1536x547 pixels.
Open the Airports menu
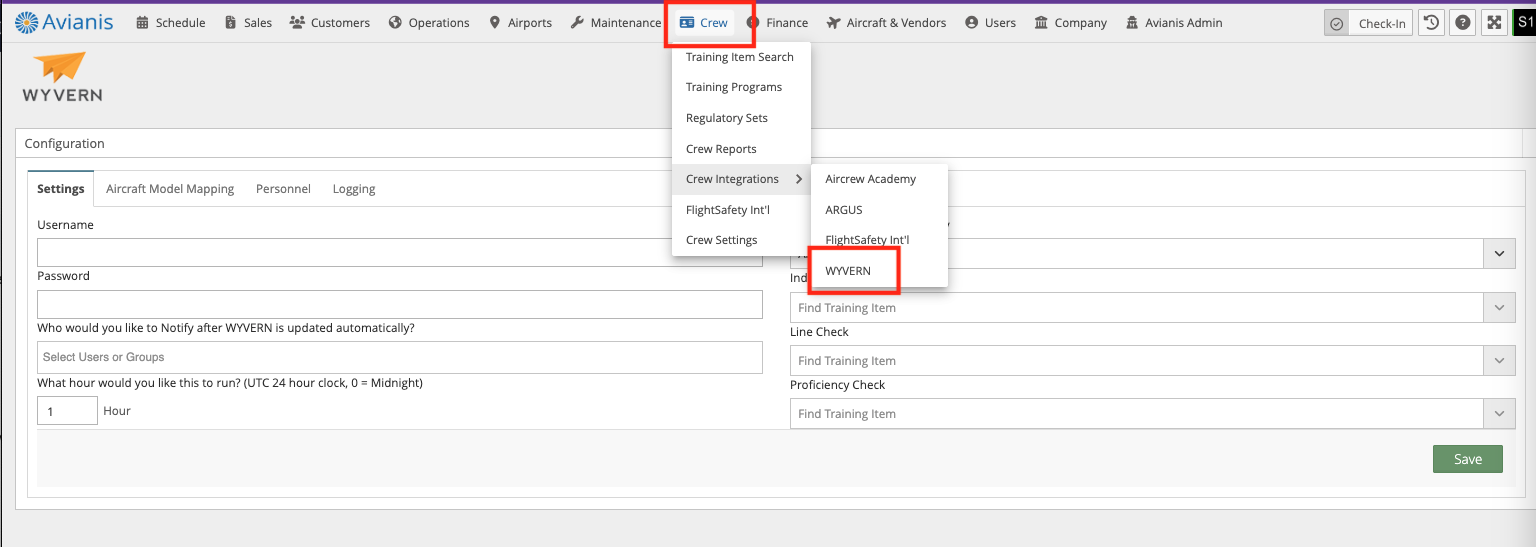pos(520,23)
